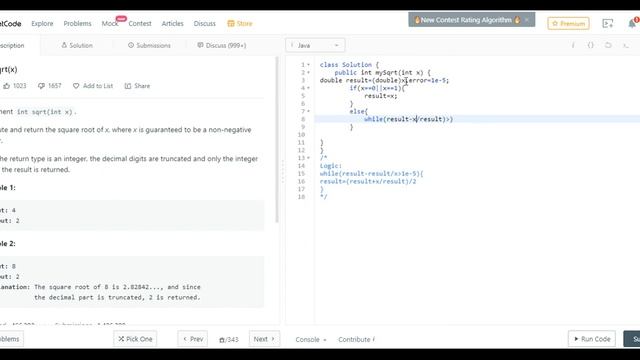Viewport: 640px width, 360px height.
Task: Click the problem counter showing /343
Action: [x=229, y=340]
